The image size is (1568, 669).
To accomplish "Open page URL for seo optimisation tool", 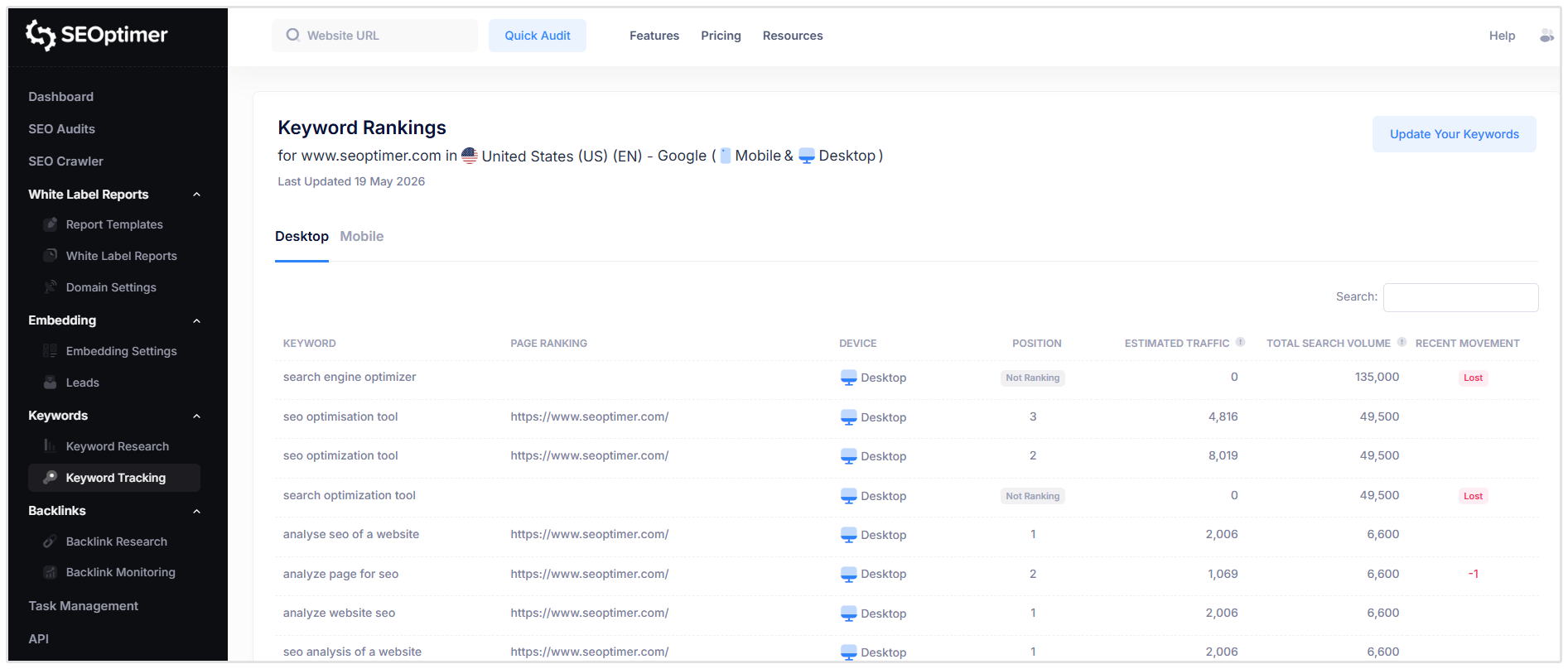I will click(x=590, y=416).
